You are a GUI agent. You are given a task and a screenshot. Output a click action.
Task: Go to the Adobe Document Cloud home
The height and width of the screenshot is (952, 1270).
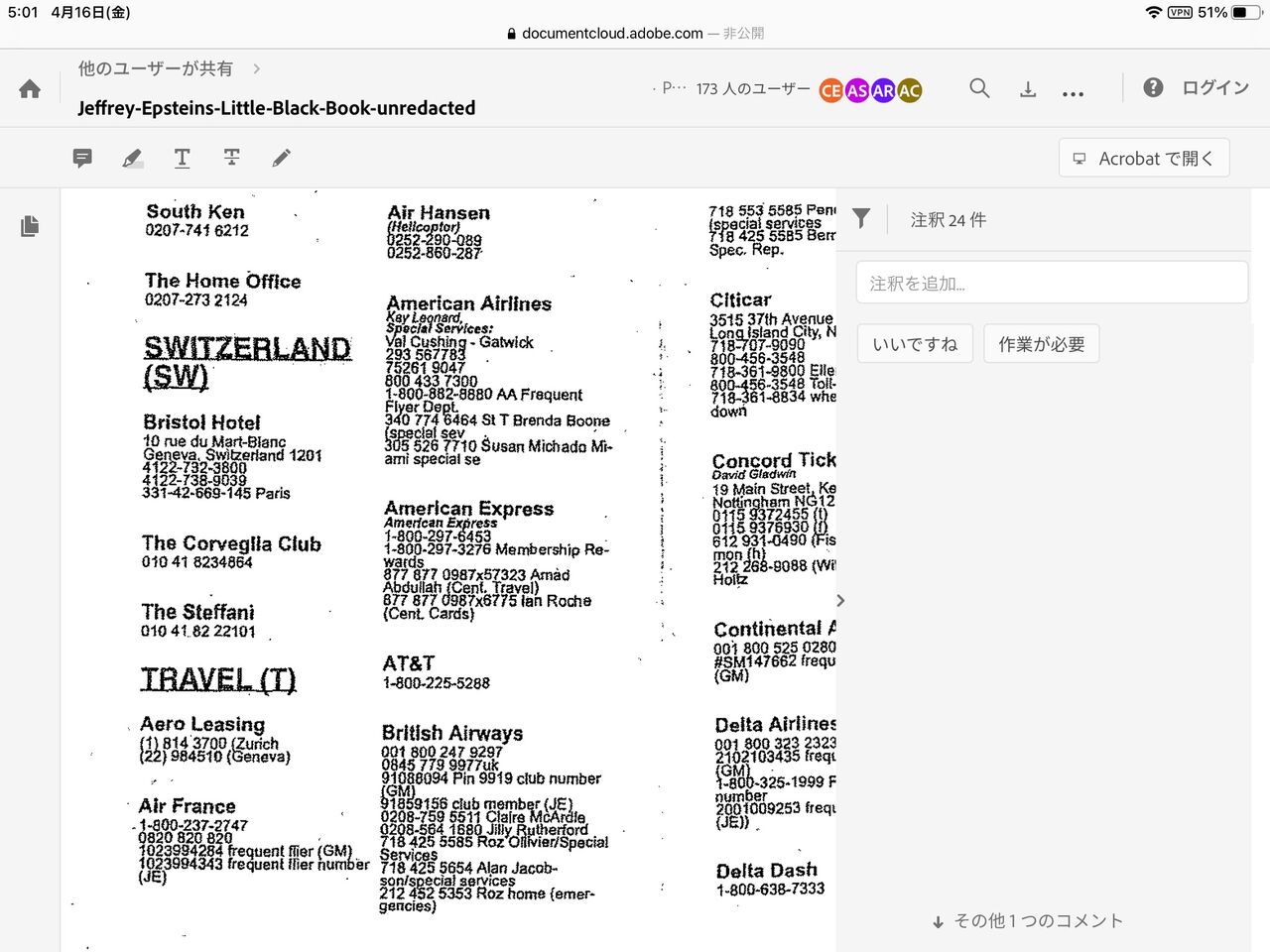(x=30, y=89)
